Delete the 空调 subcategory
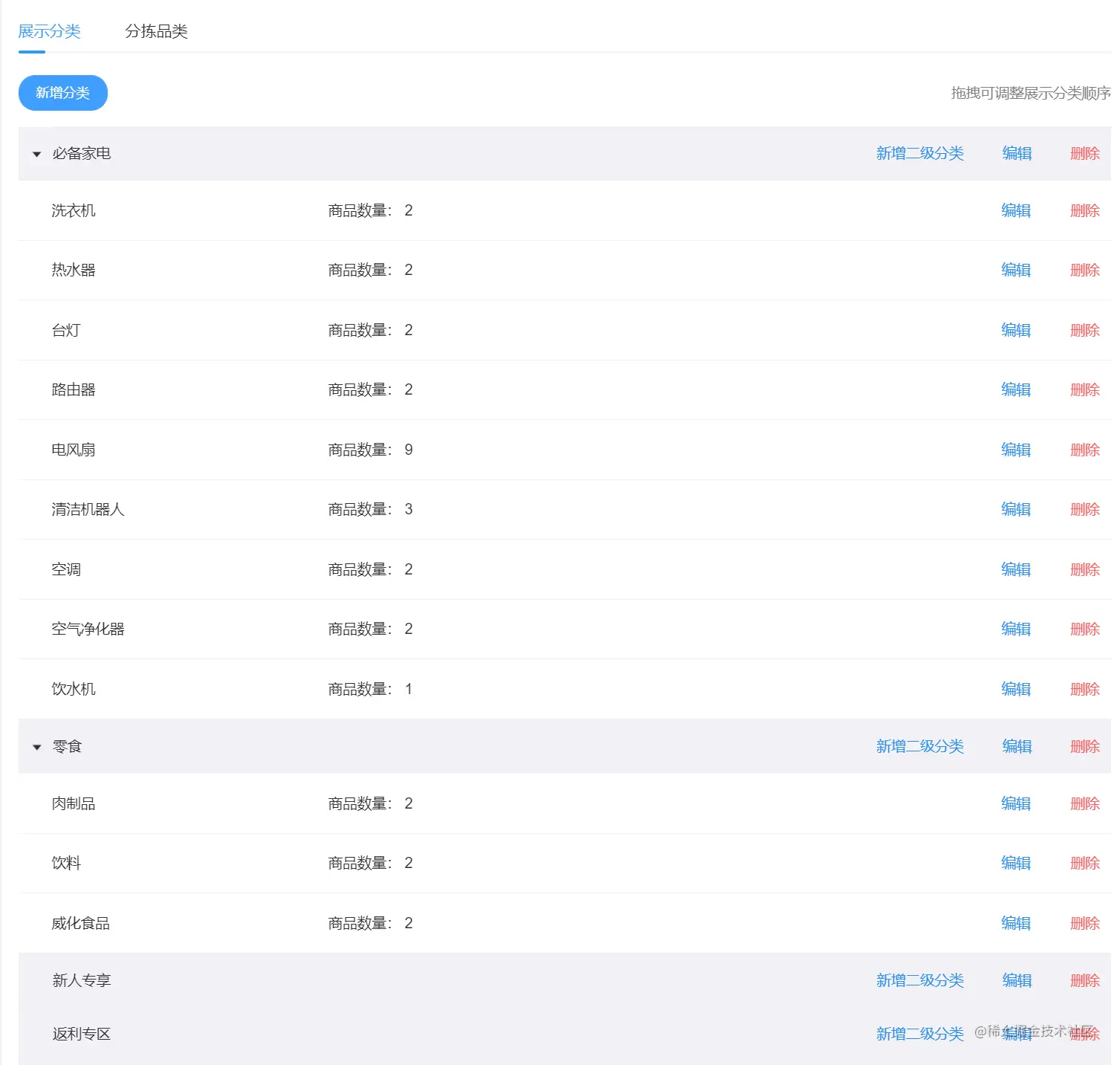 1084,569
